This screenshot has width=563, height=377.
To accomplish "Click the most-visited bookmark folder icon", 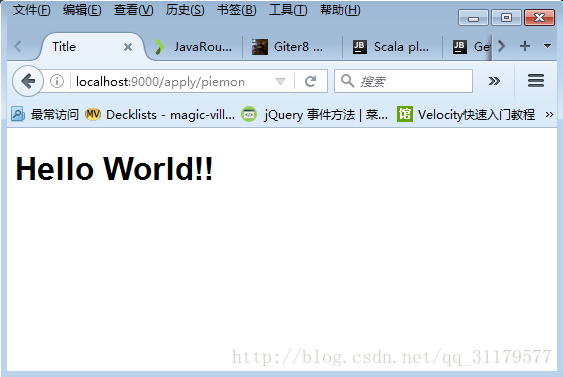I will point(18,114).
